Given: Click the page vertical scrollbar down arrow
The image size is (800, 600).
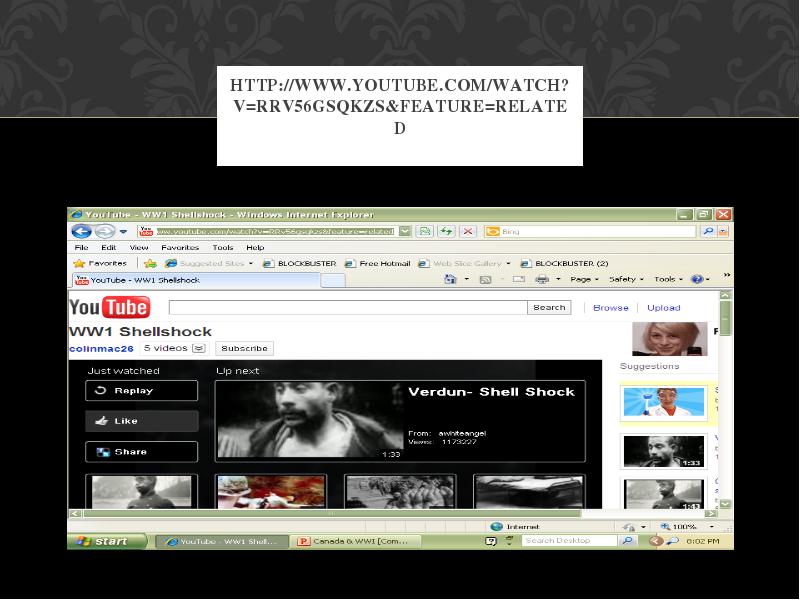Looking at the screenshot, I should (x=725, y=504).
